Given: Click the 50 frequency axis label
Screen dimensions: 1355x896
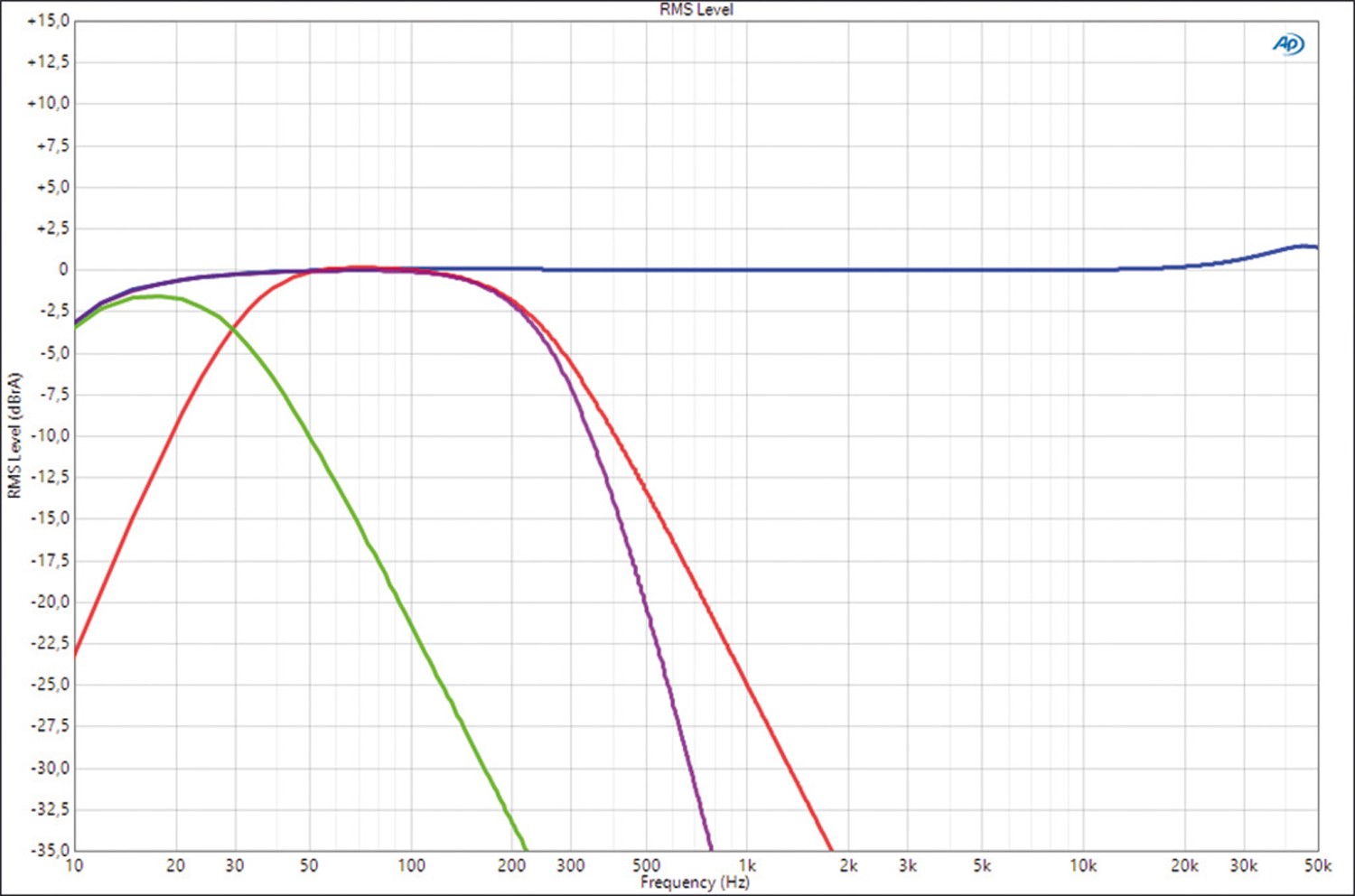Looking at the screenshot, I should [309, 865].
